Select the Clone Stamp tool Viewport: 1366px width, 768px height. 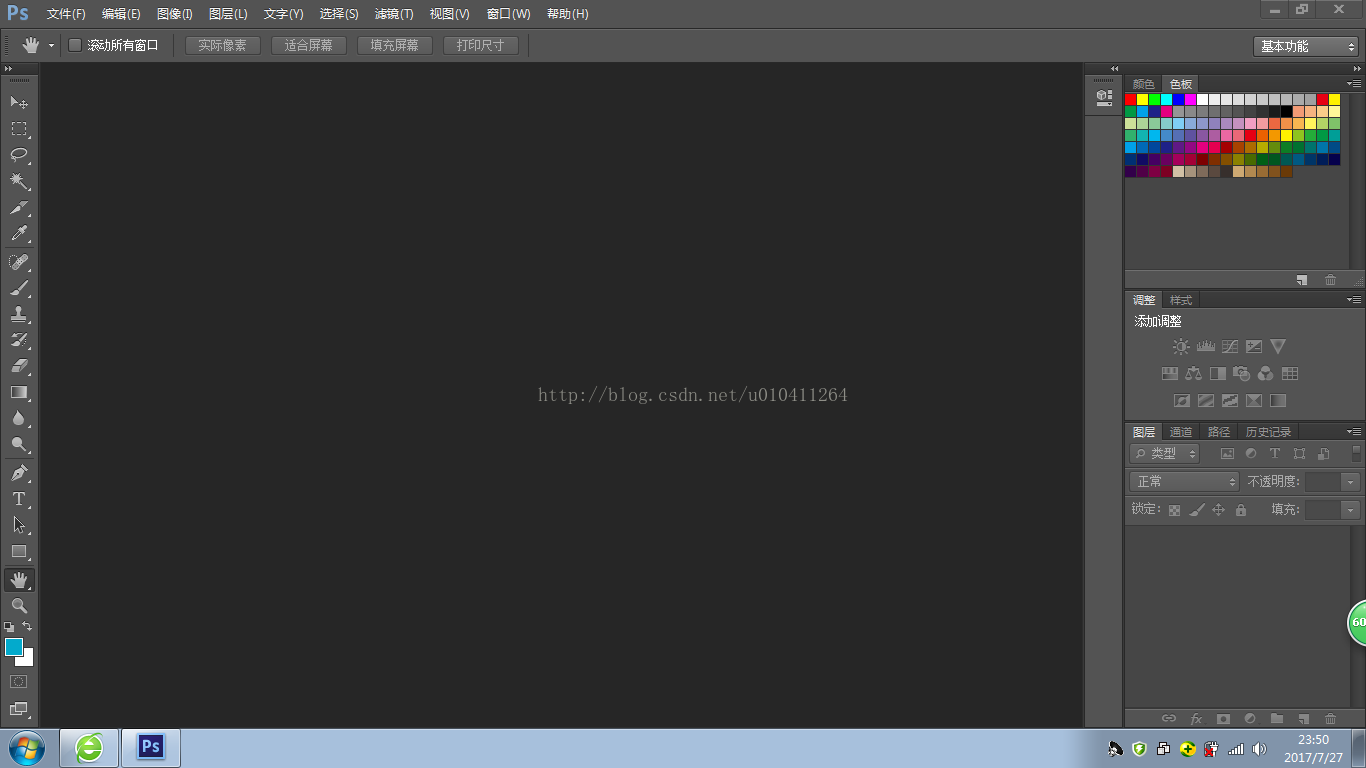tap(19, 314)
